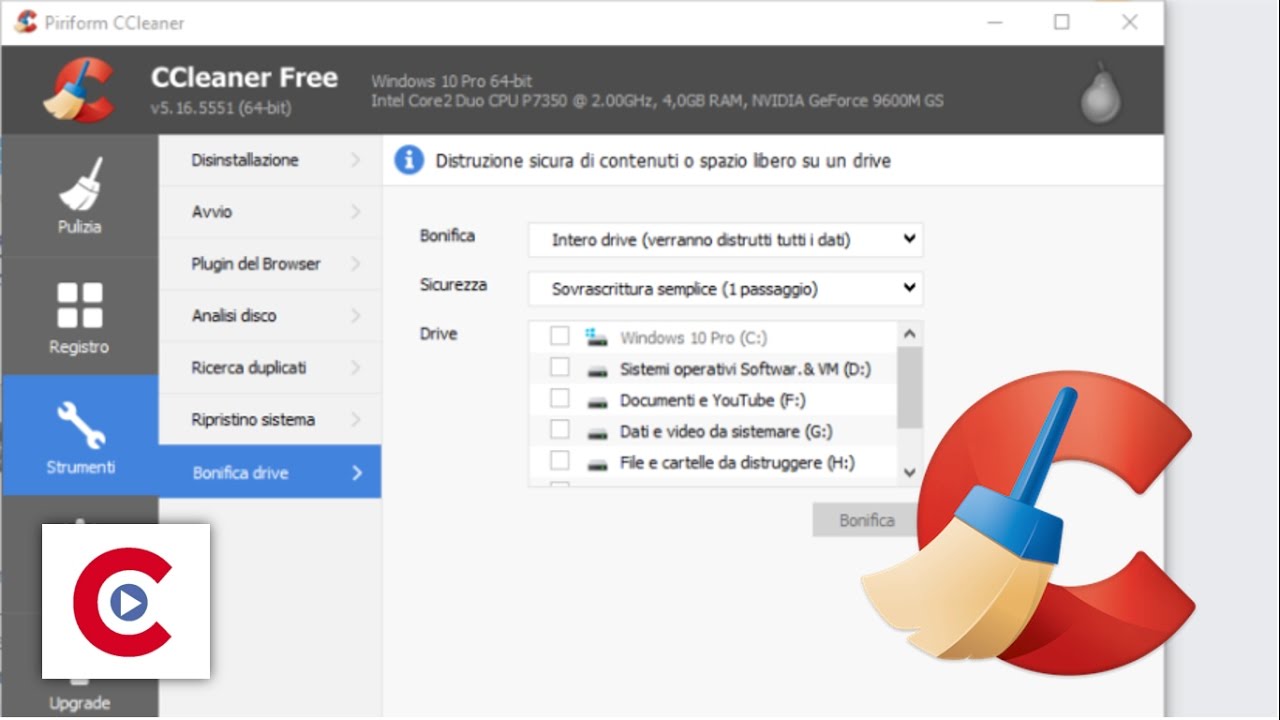Screen dimensions: 1280x720
Task: Open the Pulizia cleaner section
Action: pyautogui.click(x=79, y=195)
